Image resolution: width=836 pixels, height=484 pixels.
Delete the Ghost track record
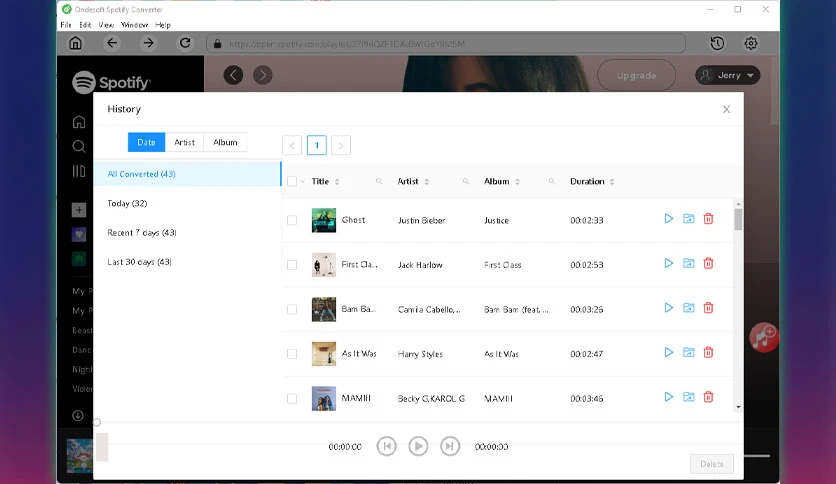click(x=708, y=219)
